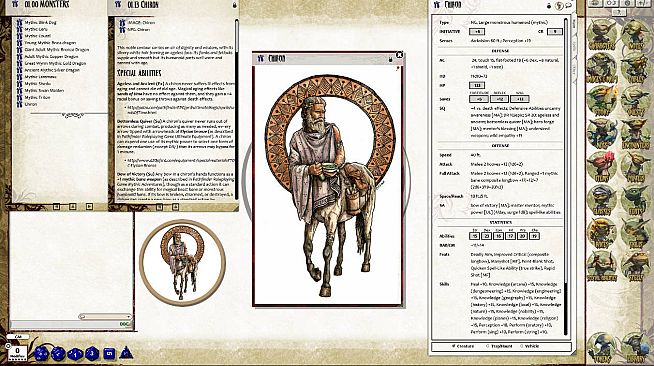The image size is (654, 366).
Task: Click the Fortitude save box
Action: click(479, 99)
